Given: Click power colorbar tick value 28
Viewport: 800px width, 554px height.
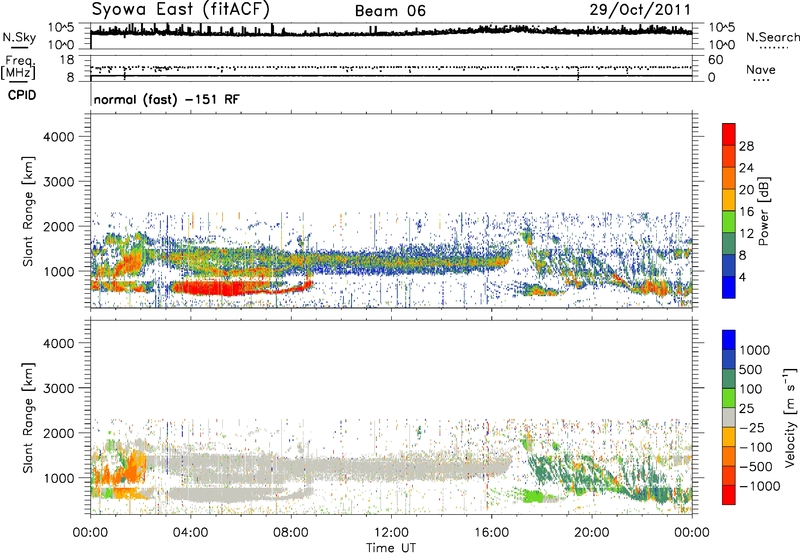Looking at the screenshot, I should point(746,146).
